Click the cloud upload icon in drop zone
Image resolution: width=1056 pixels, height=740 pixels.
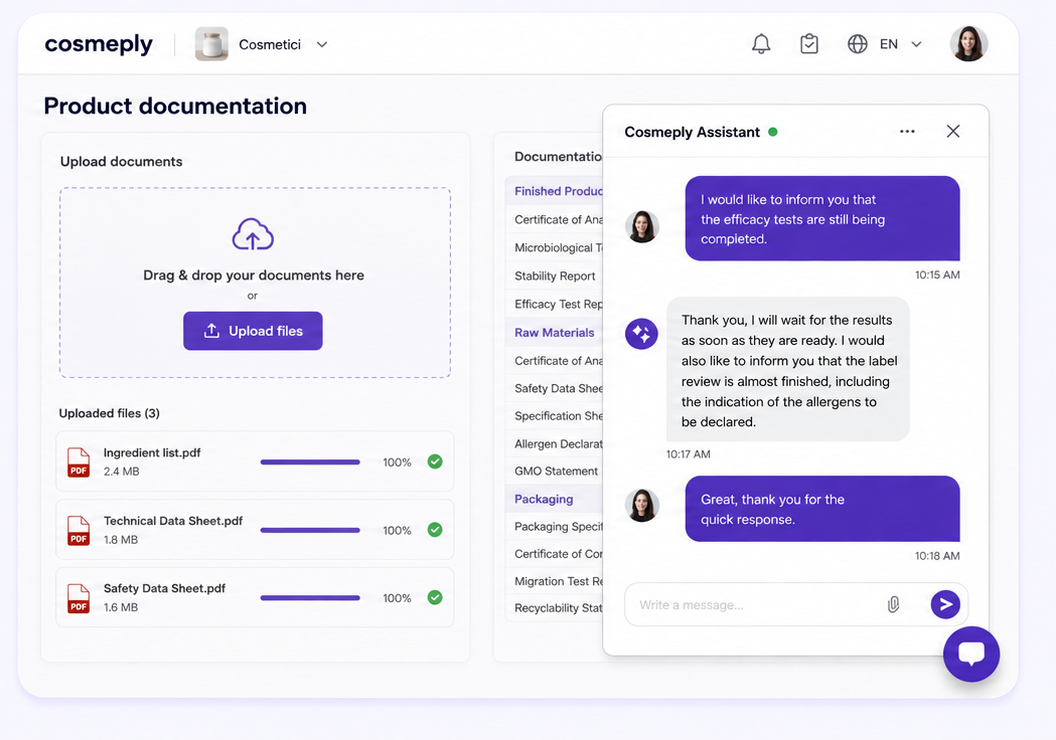pyautogui.click(x=253, y=234)
